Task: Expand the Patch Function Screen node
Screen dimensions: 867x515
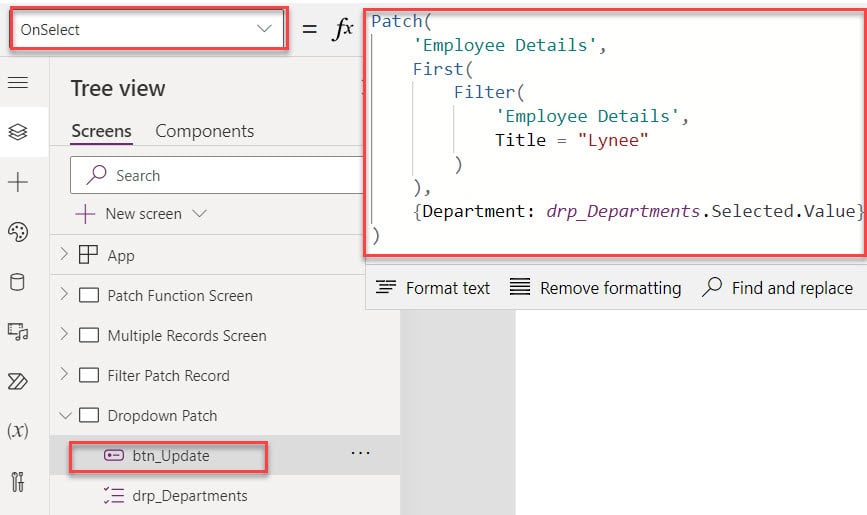Action: coord(64,294)
